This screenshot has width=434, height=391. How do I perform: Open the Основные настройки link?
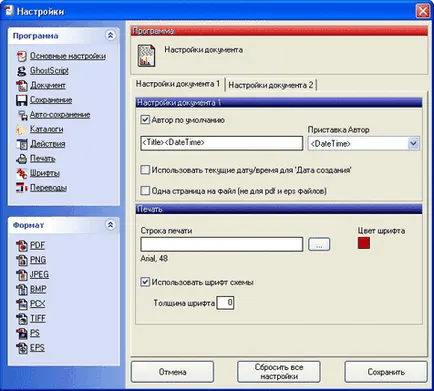[68, 56]
